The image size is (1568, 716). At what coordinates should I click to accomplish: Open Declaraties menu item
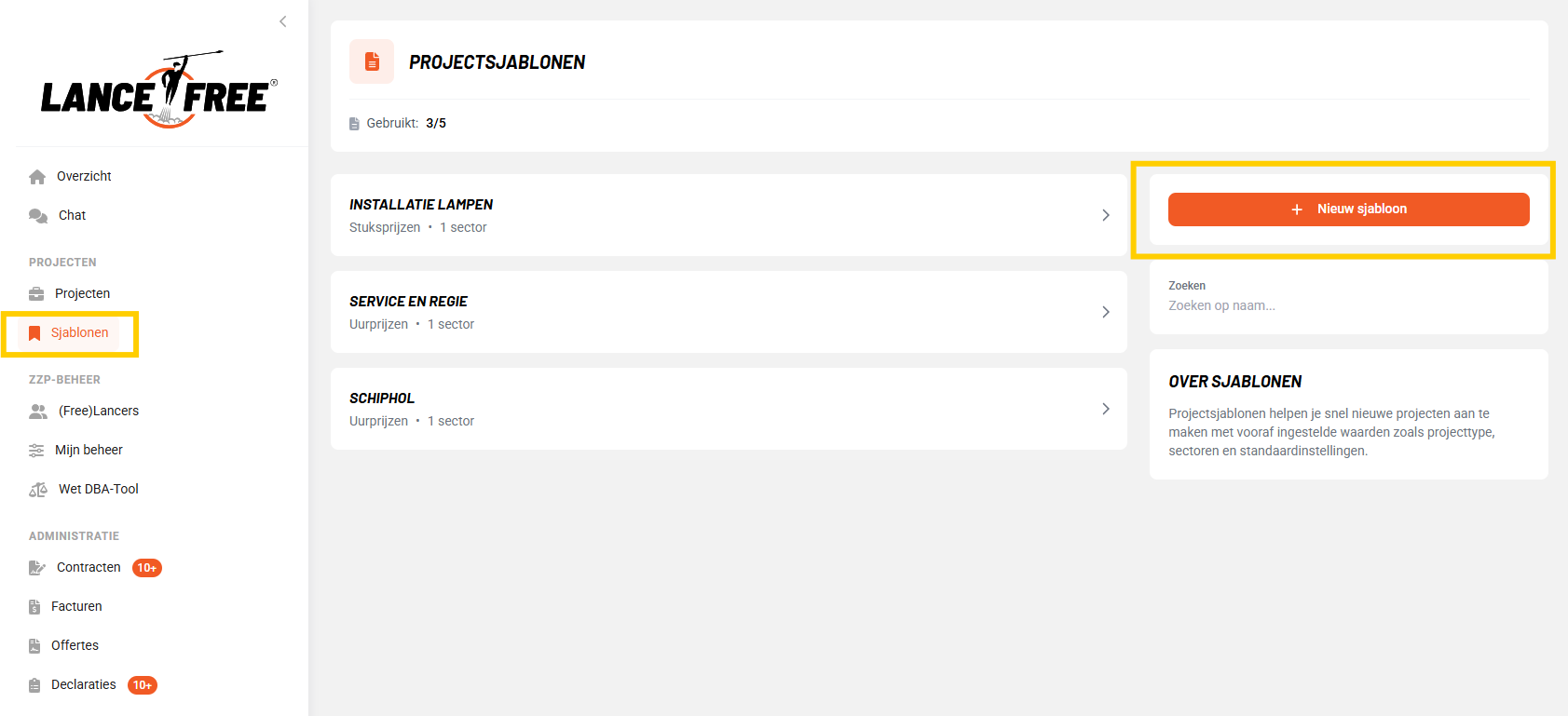[84, 684]
